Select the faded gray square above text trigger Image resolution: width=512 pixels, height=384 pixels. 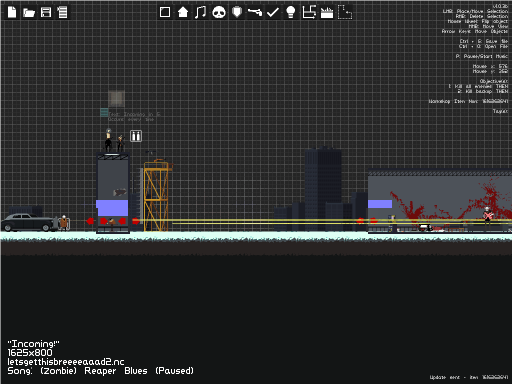(x=116, y=98)
